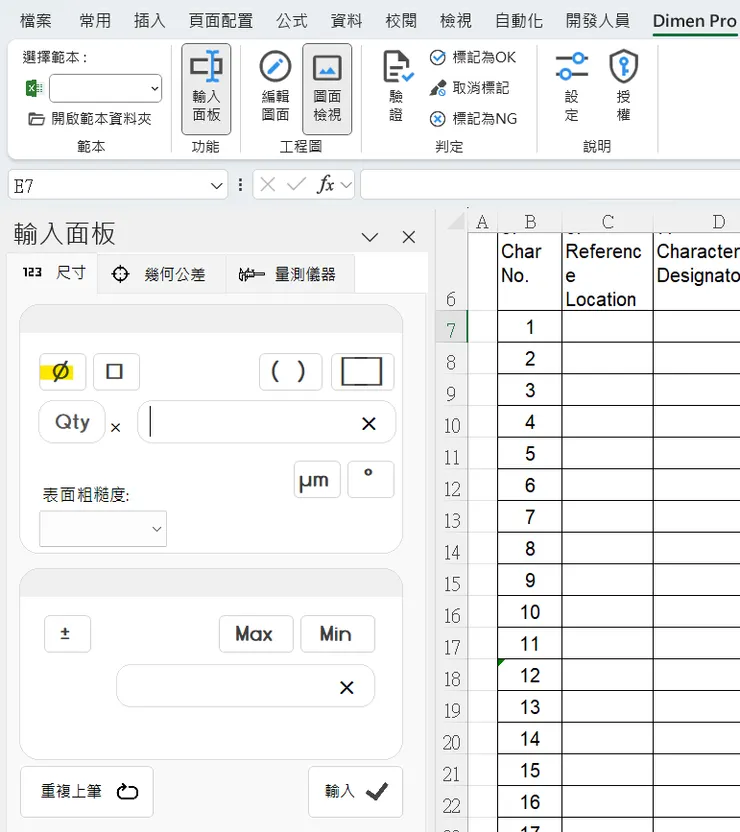
Task: Expand the Name Box dropdown showing E7
Action: click(x=216, y=186)
